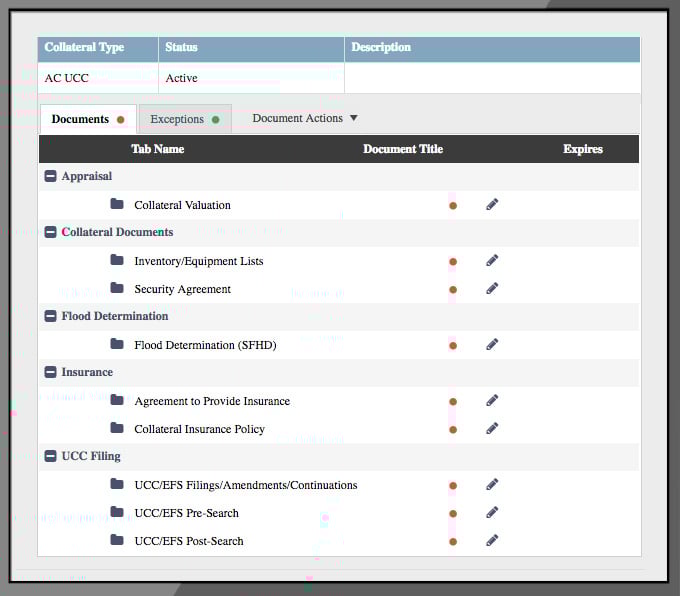
Task: Collapse the Flood Determination section
Action: coord(51,316)
